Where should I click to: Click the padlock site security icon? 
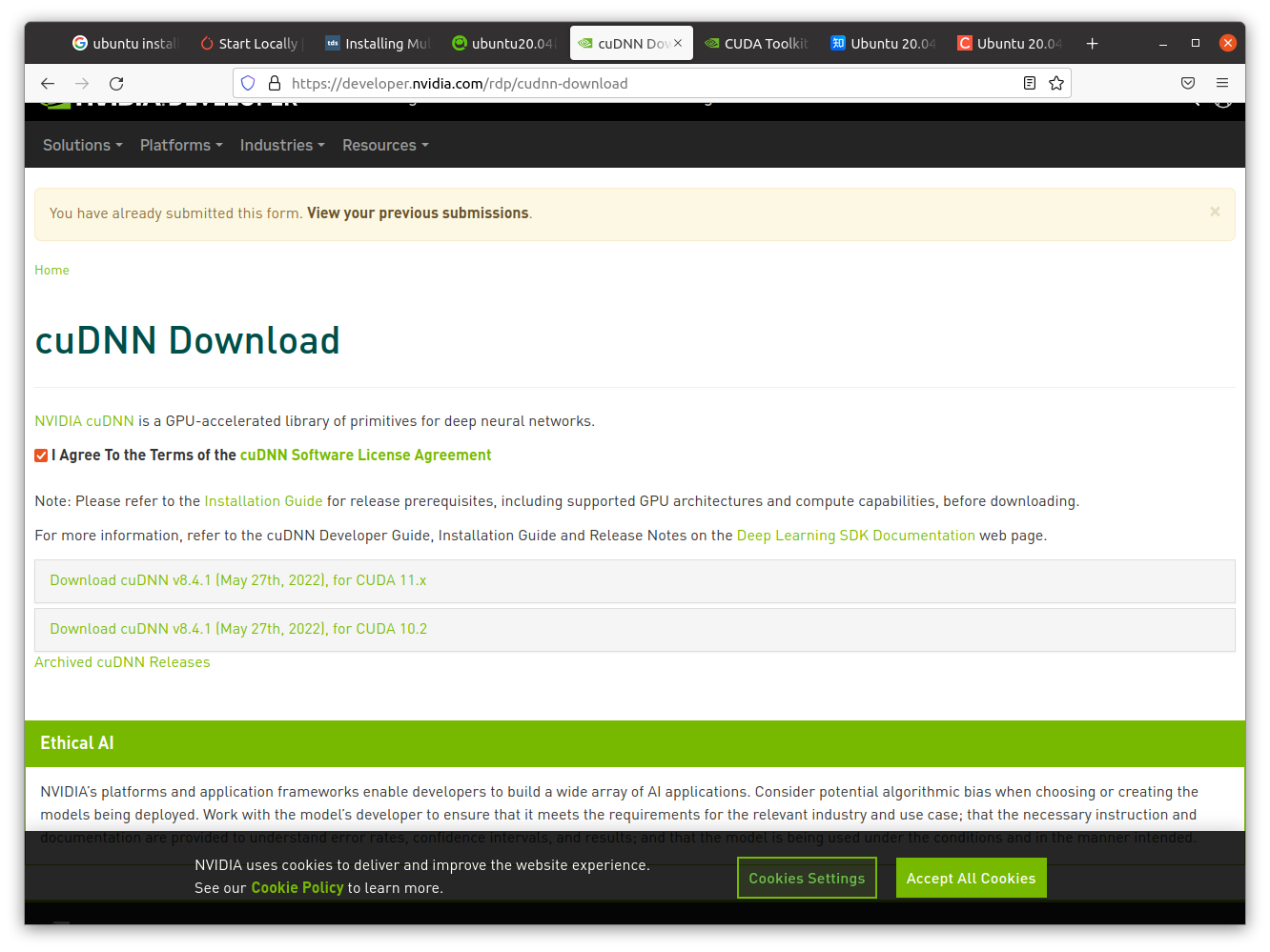click(275, 83)
